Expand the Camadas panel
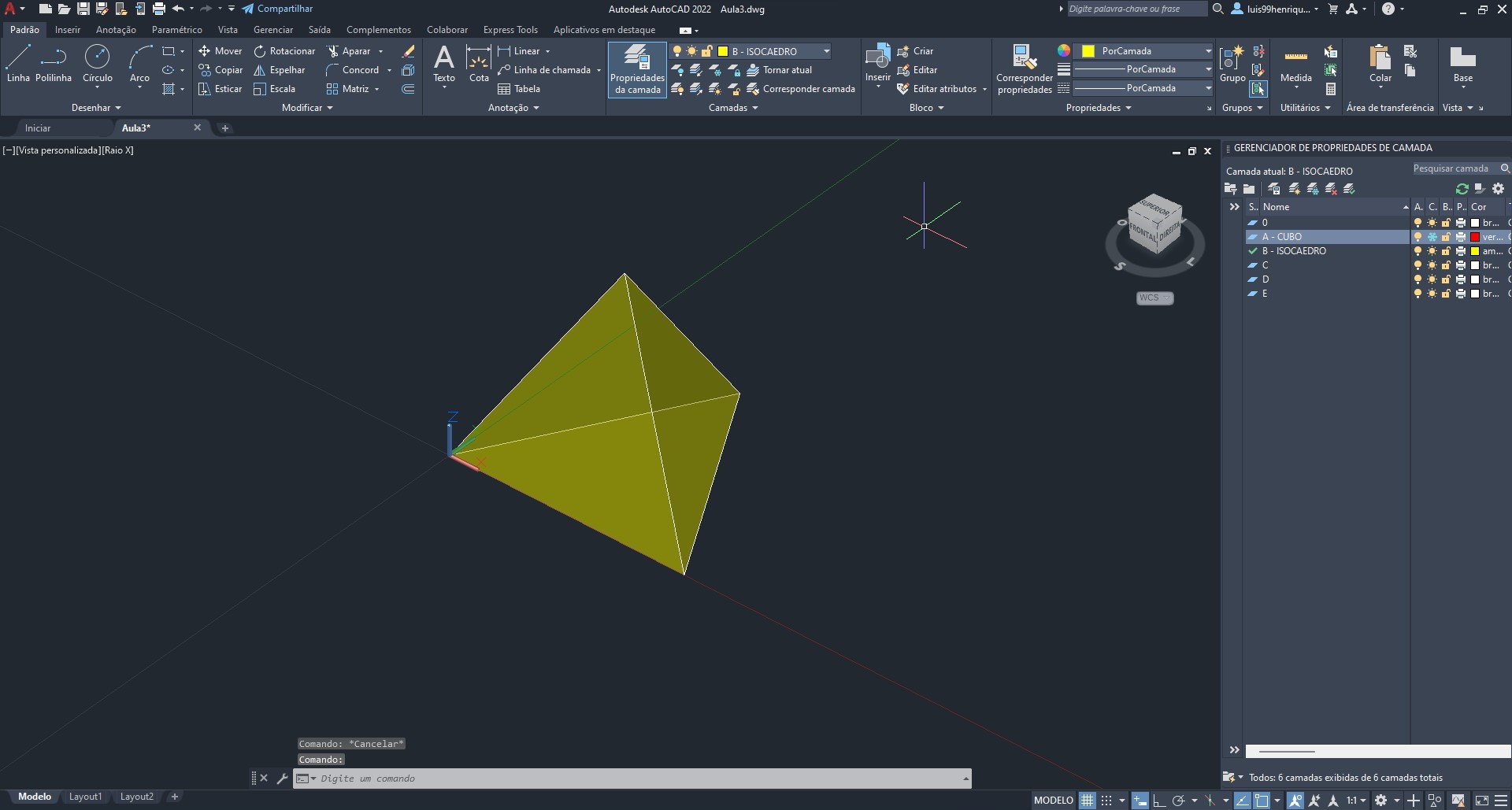The height and width of the screenshot is (810, 1512). pos(733,108)
